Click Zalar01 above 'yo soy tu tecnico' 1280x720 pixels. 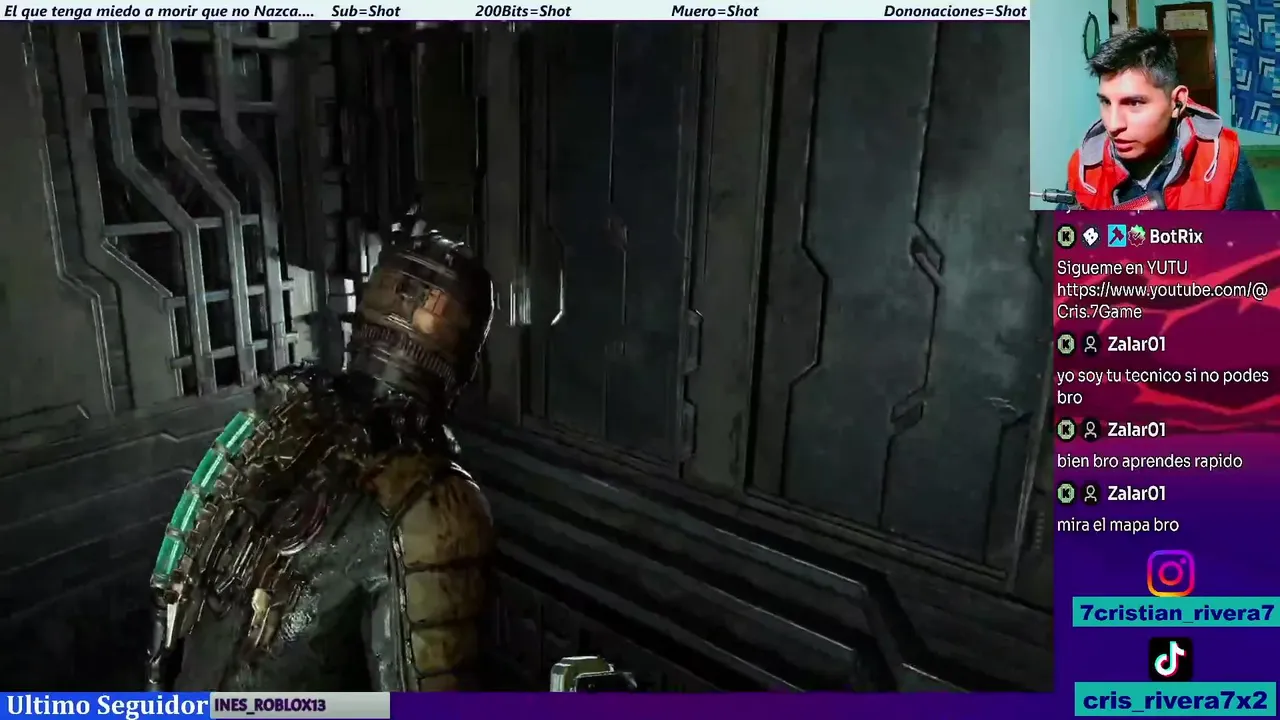1136,344
